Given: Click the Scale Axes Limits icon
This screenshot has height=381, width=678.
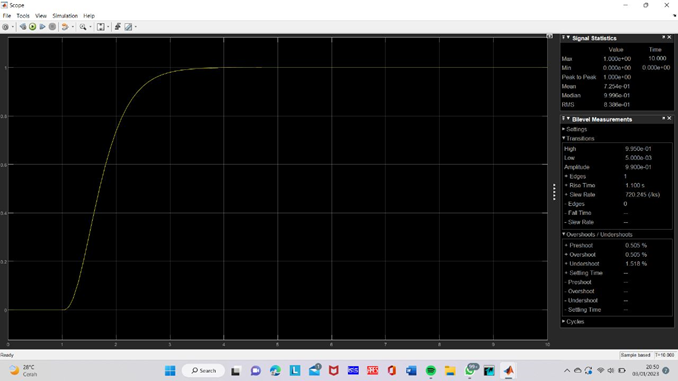Looking at the screenshot, I should pos(101,27).
